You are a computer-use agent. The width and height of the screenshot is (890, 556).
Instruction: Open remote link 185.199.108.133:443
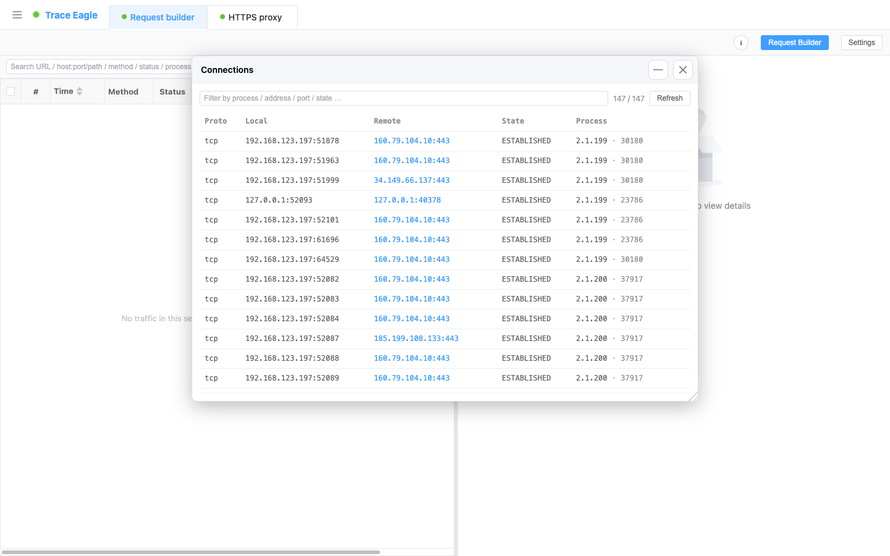pyautogui.click(x=416, y=339)
